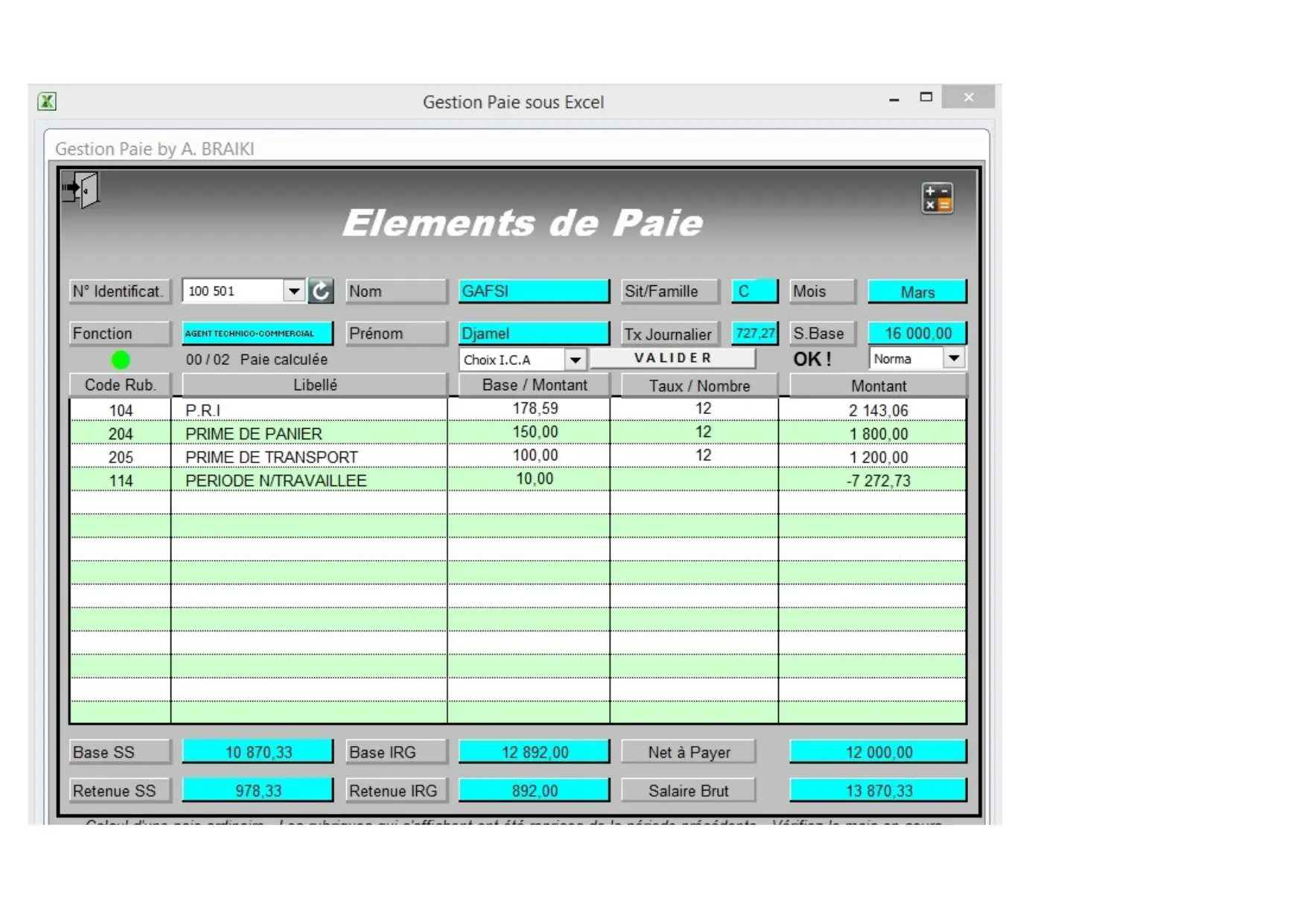The width and height of the screenshot is (1306, 924).
Task: Maximize the Gestion Paie window
Action: 926,97
